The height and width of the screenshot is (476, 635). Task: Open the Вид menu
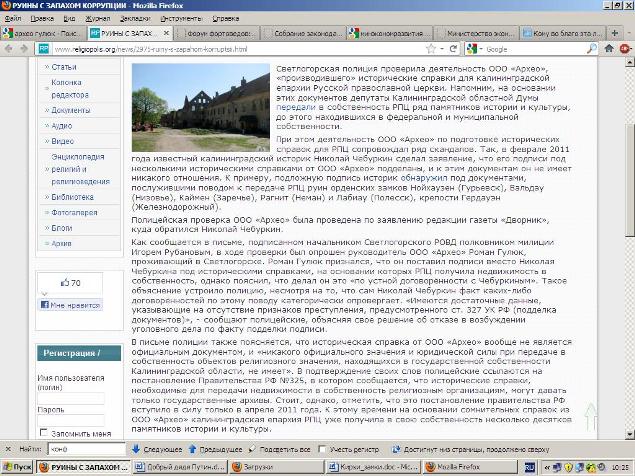click(69, 19)
